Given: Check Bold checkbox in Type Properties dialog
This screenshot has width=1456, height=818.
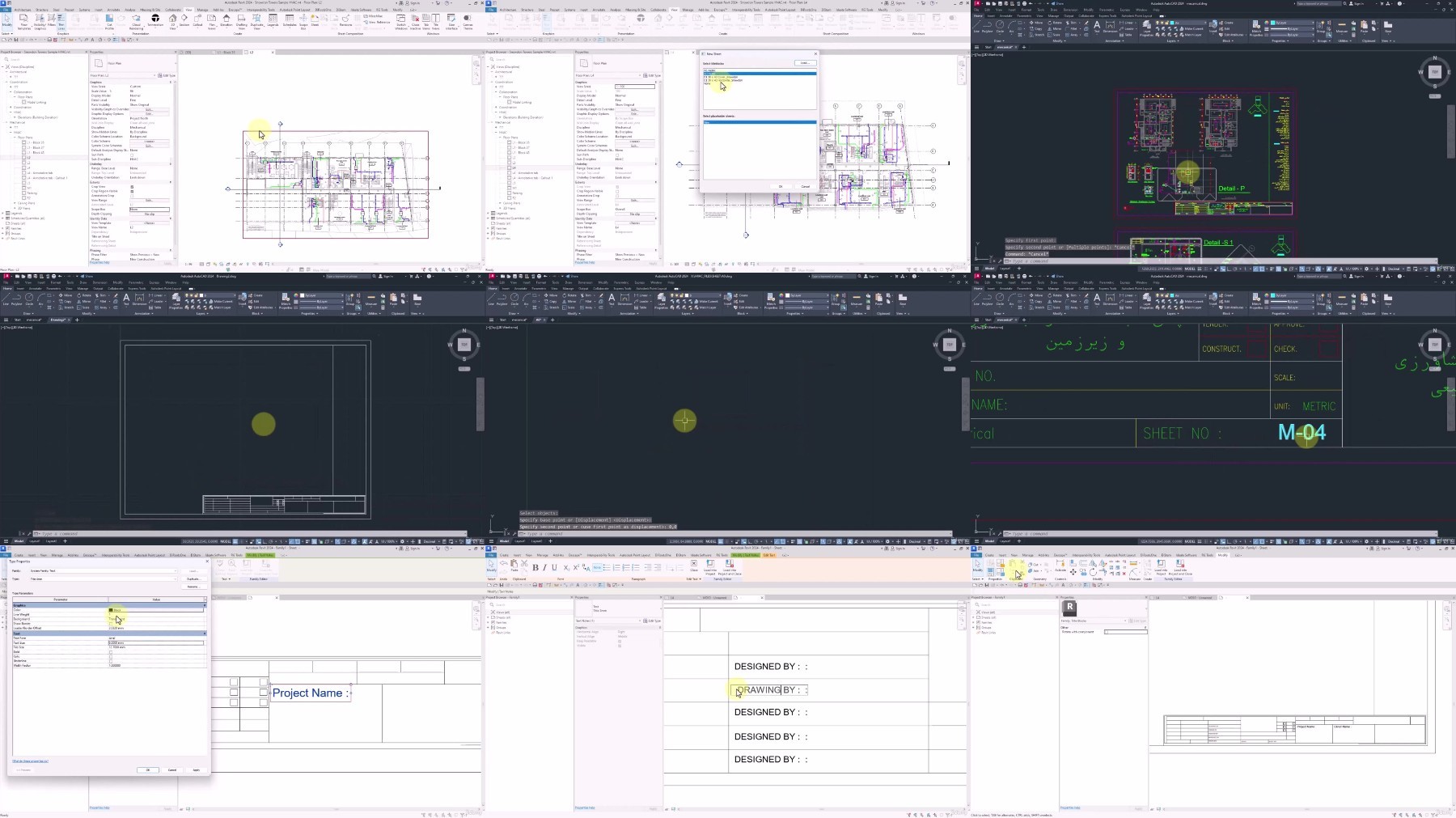Looking at the screenshot, I should [111, 652].
